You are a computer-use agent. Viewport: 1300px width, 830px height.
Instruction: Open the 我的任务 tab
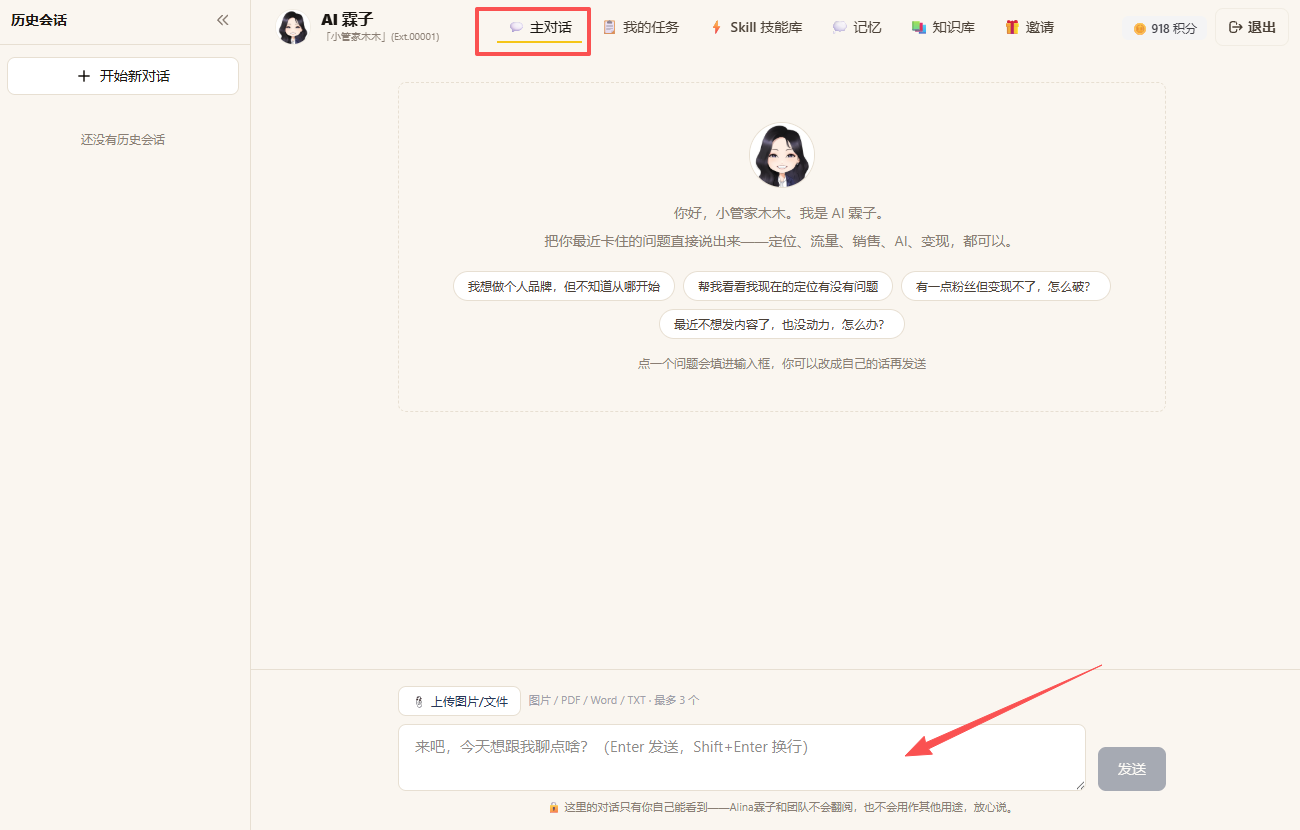(x=641, y=28)
